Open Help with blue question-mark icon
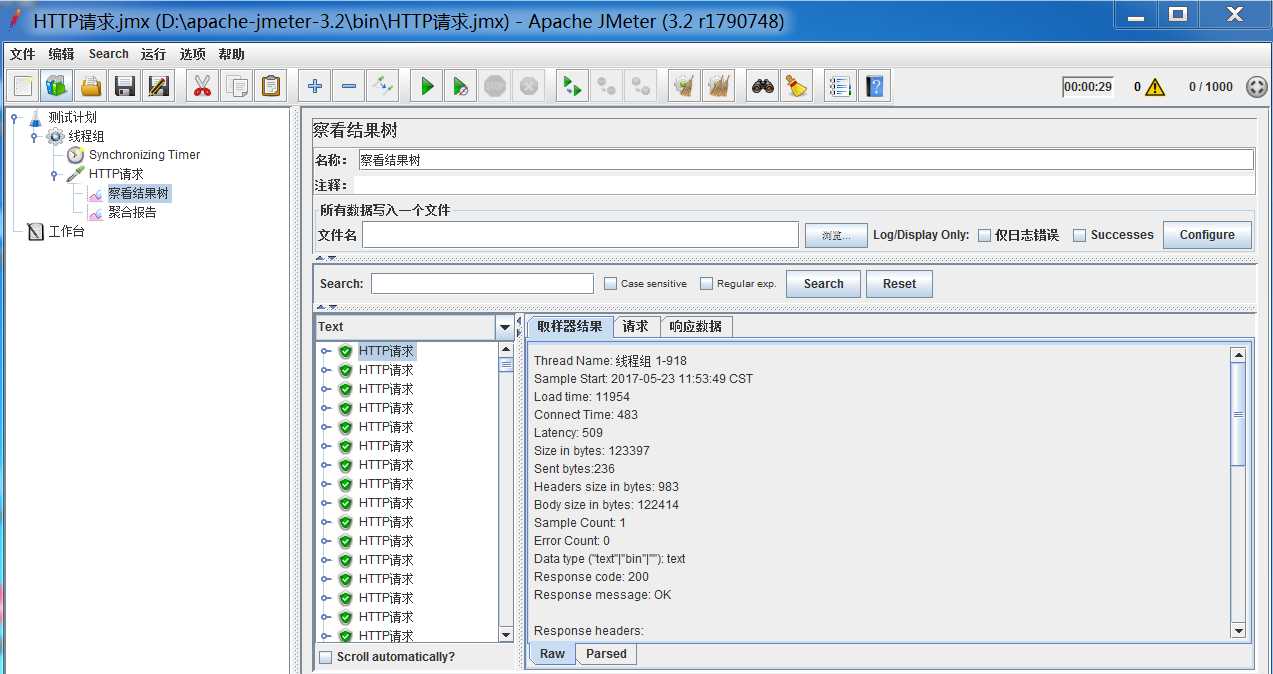 pos(875,86)
